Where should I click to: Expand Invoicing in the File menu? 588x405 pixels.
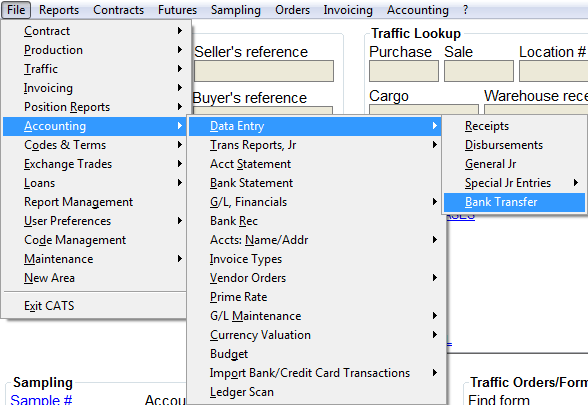pyautogui.click(x=94, y=88)
